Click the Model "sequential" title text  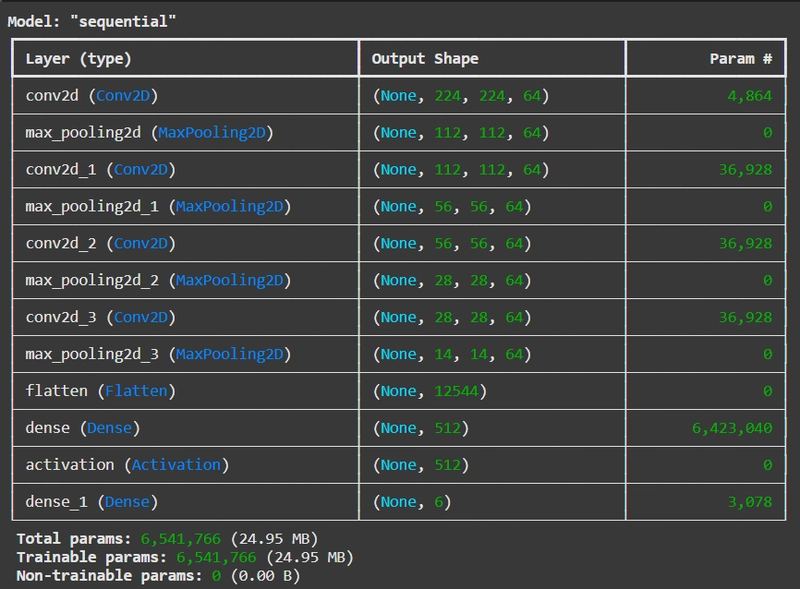point(92,21)
